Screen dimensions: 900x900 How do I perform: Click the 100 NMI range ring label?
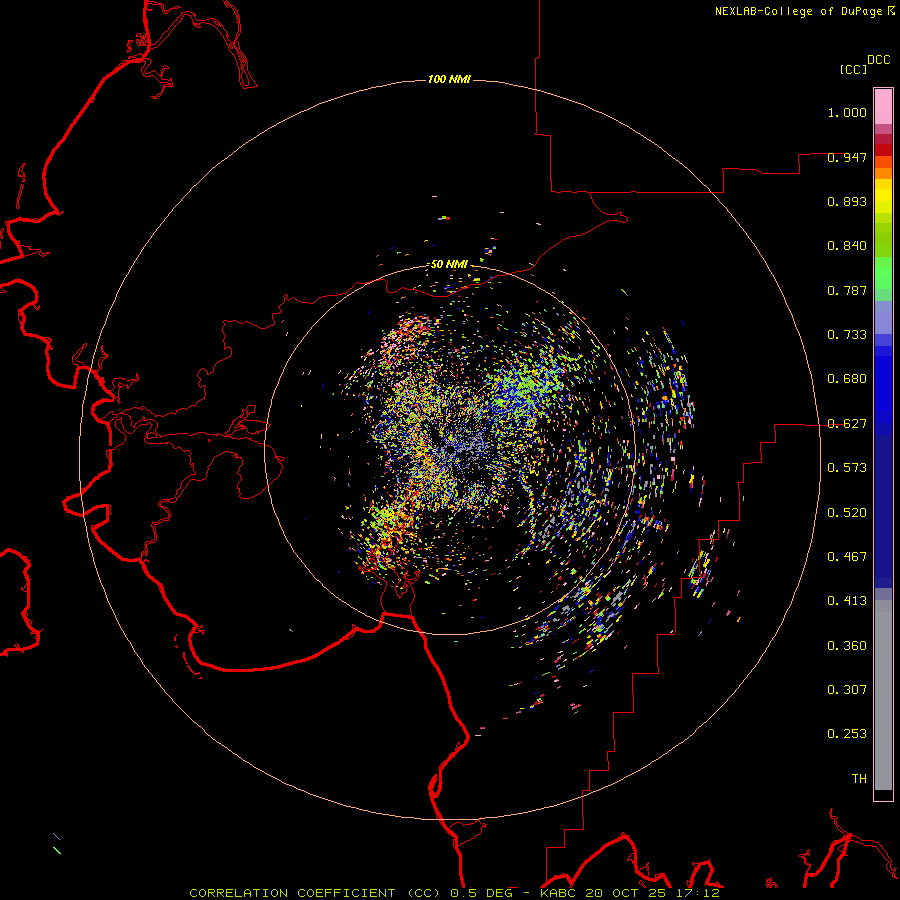coord(449,79)
